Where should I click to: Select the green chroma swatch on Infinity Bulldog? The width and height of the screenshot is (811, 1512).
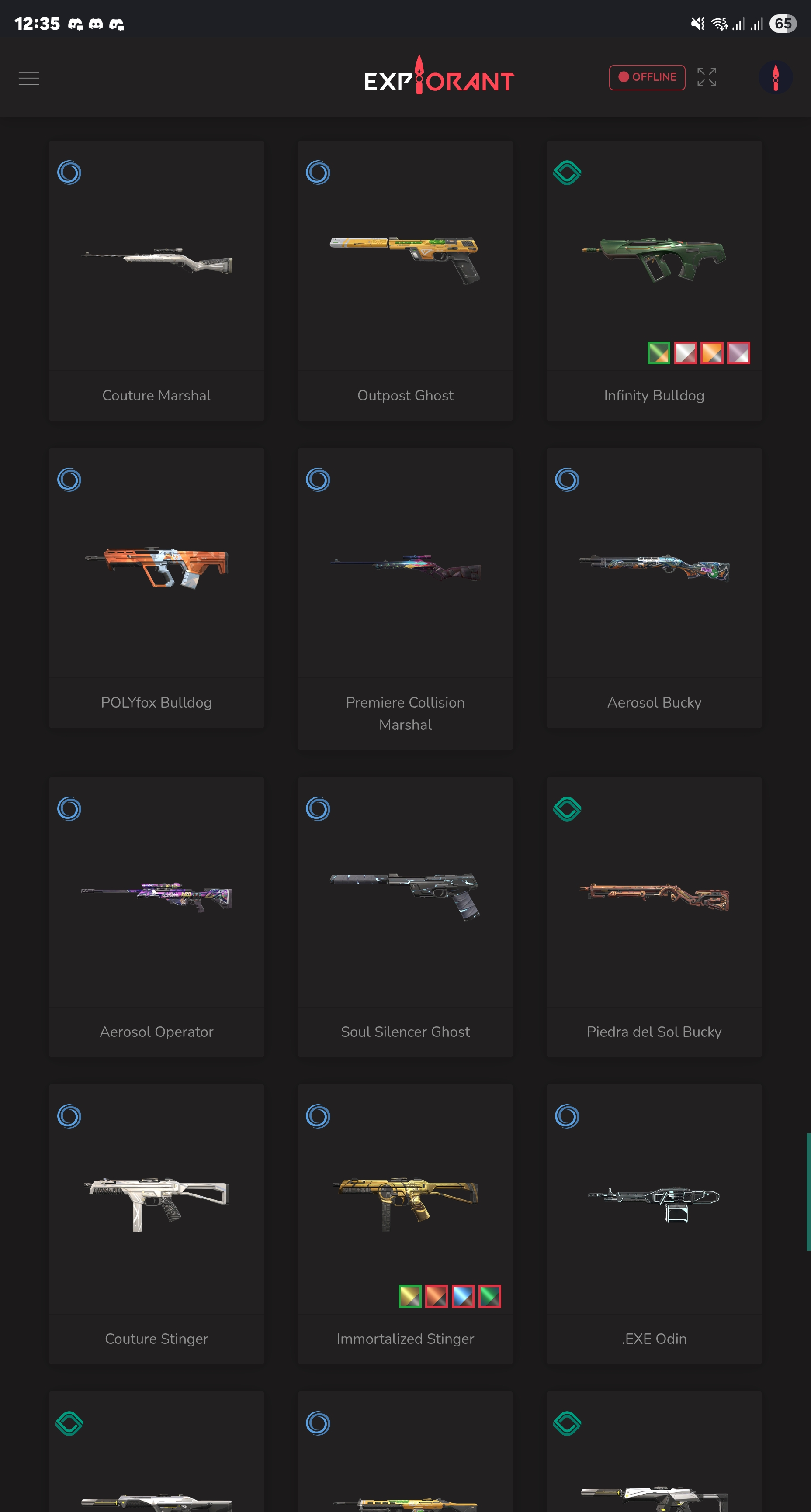click(x=659, y=353)
